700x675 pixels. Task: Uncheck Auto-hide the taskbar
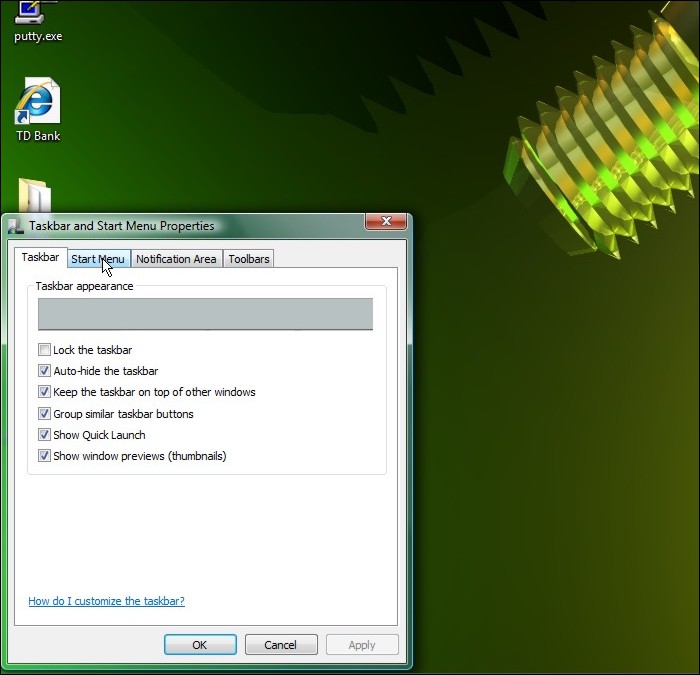click(x=44, y=371)
